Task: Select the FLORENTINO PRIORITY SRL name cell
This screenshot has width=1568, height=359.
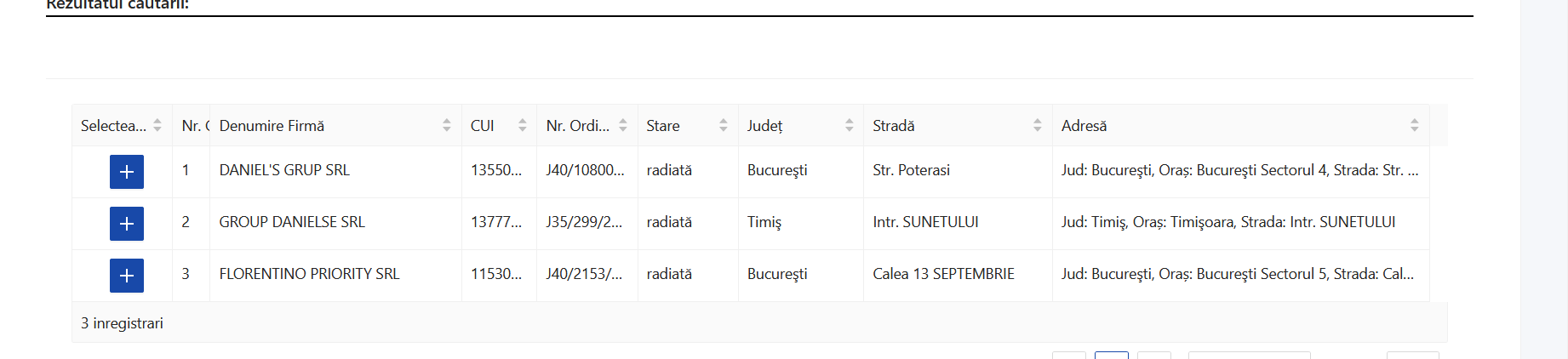Action: point(309,274)
